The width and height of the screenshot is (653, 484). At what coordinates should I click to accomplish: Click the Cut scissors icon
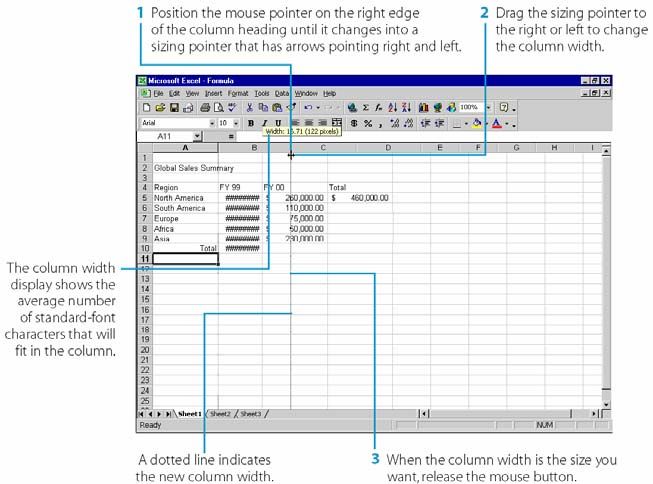coord(249,108)
